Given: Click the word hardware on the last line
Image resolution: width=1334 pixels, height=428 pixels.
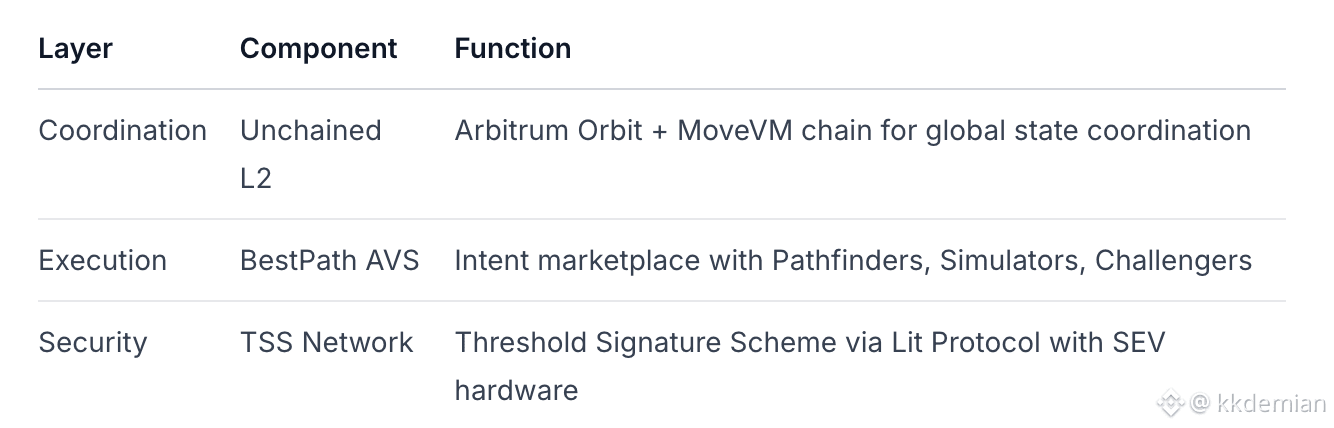Looking at the screenshot, I should 516,389.
